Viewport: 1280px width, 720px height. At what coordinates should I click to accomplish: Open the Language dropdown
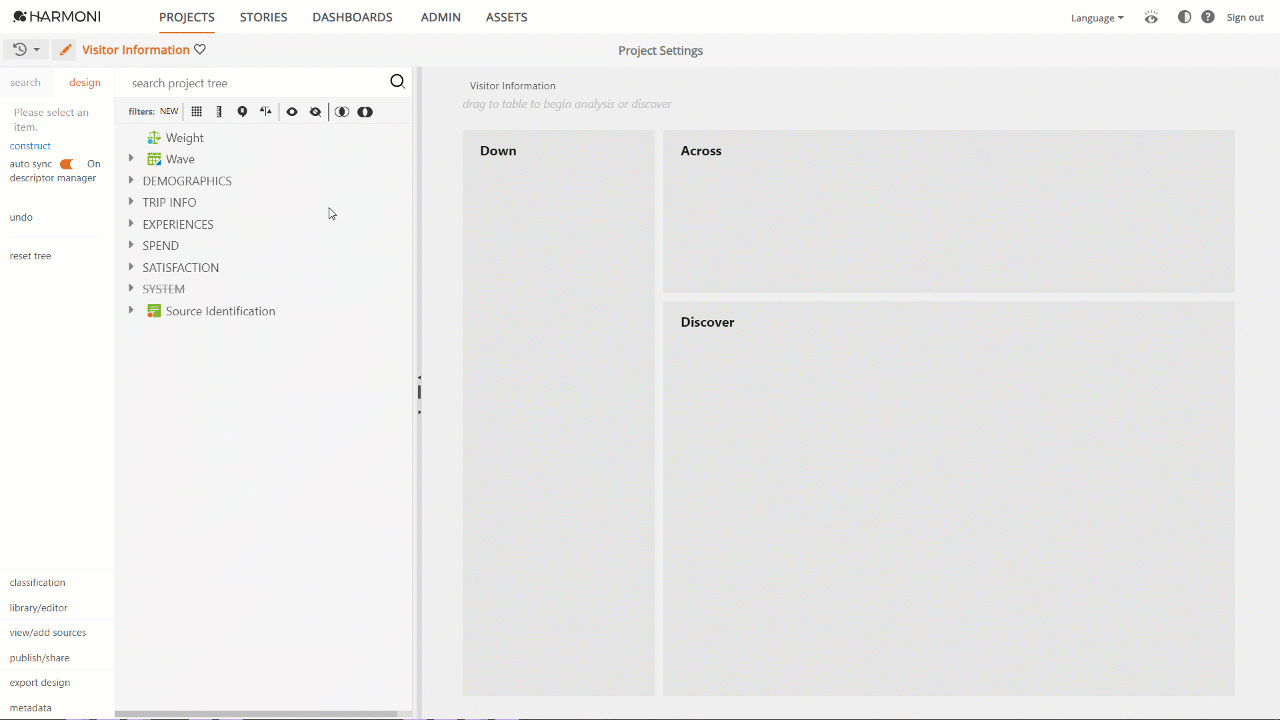click(x=1097, y=18)
